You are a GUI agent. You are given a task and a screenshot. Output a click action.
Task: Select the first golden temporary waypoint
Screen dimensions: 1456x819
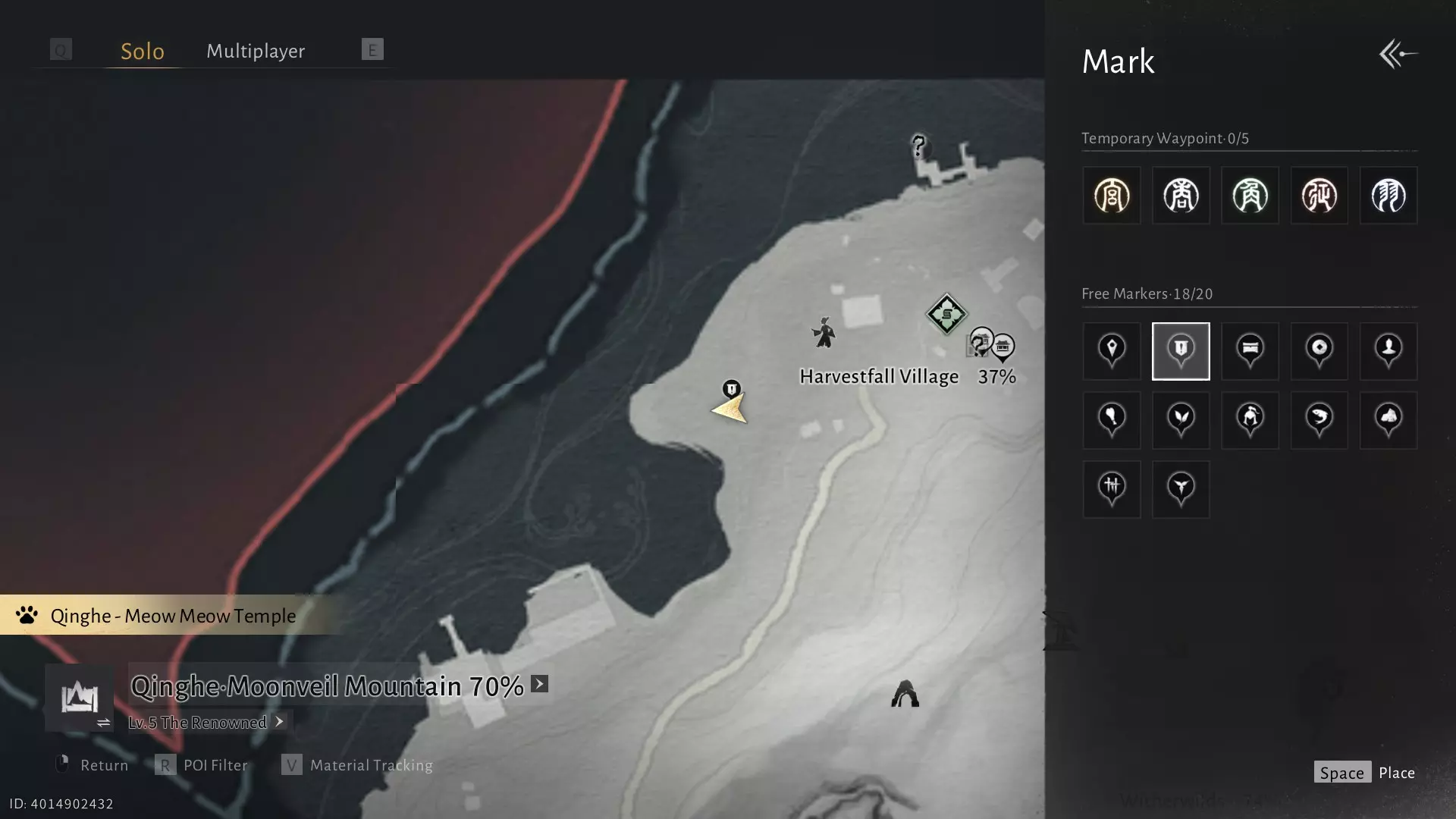[x=1112, y=196]
